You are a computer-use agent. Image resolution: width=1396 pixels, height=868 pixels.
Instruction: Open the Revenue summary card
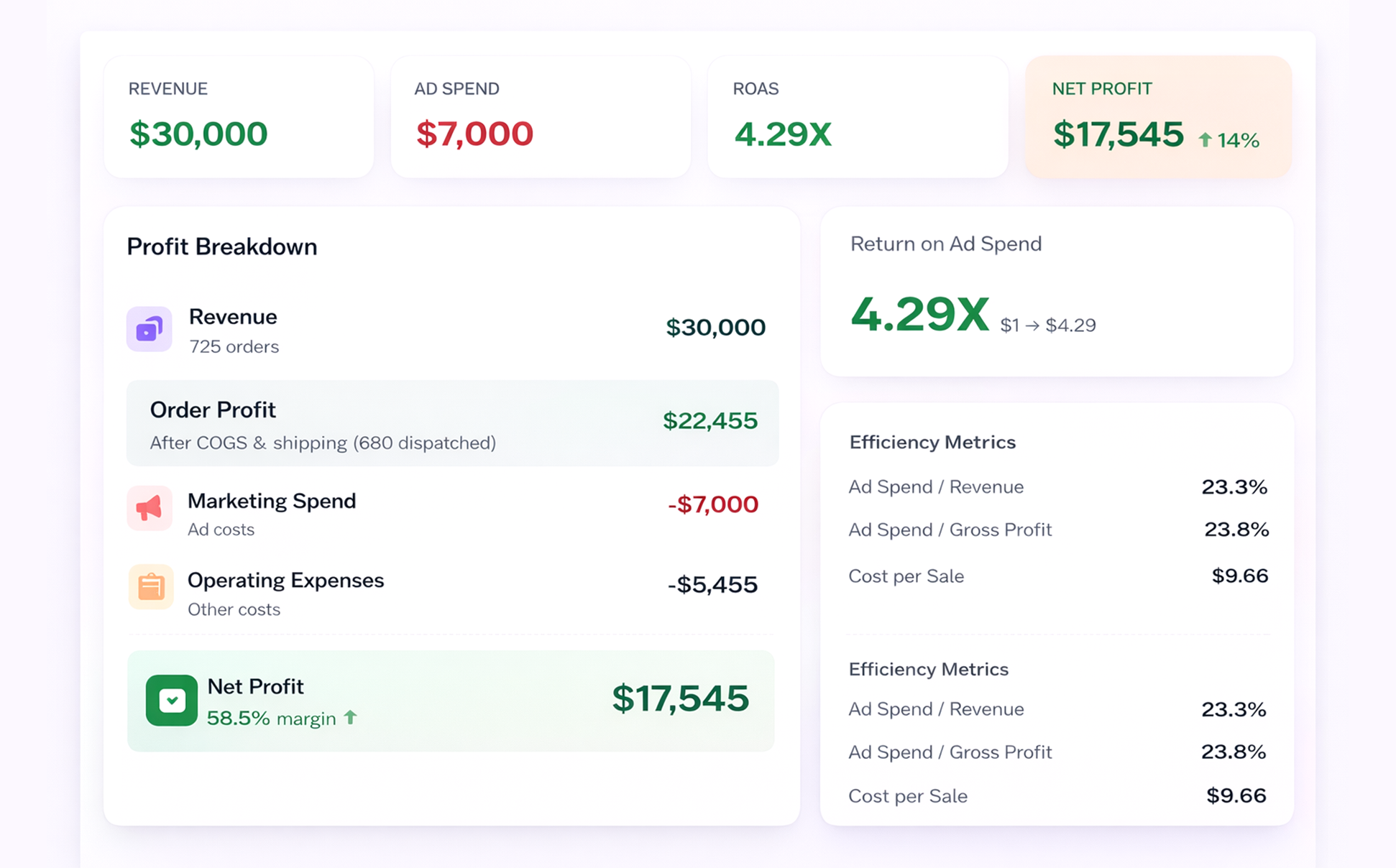(239, 117)
